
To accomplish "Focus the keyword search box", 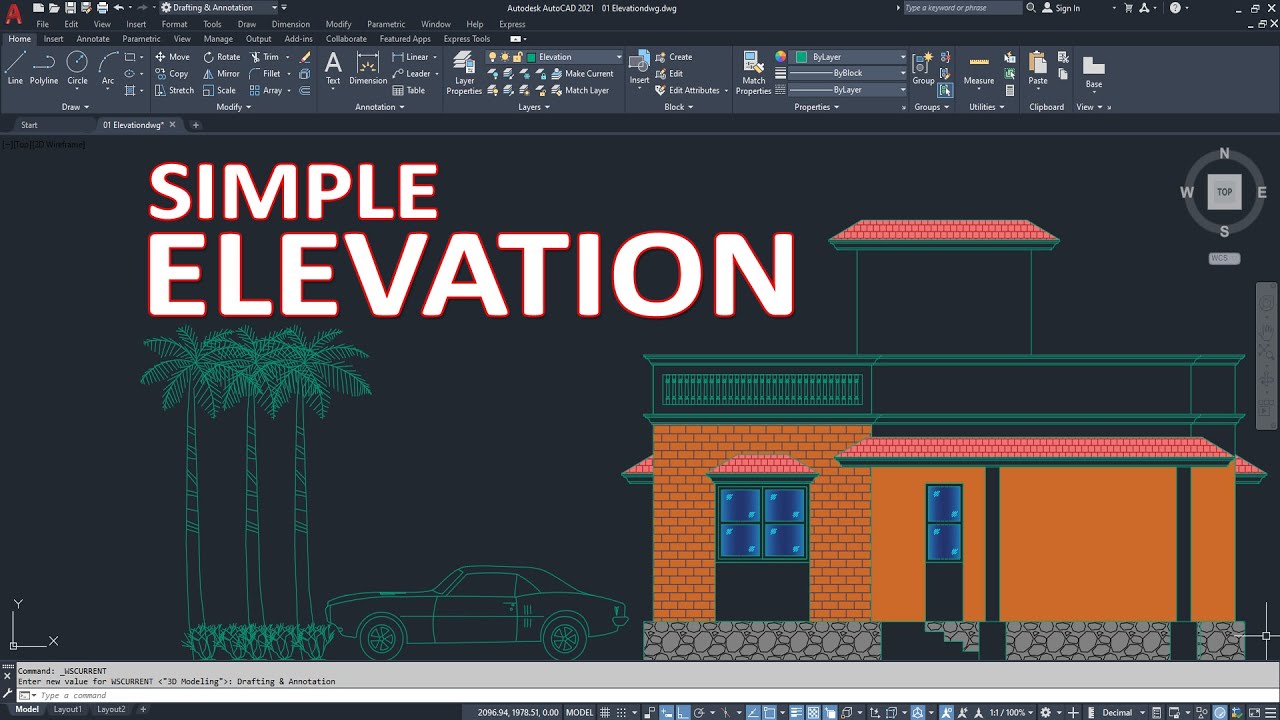I will point(962,8).
